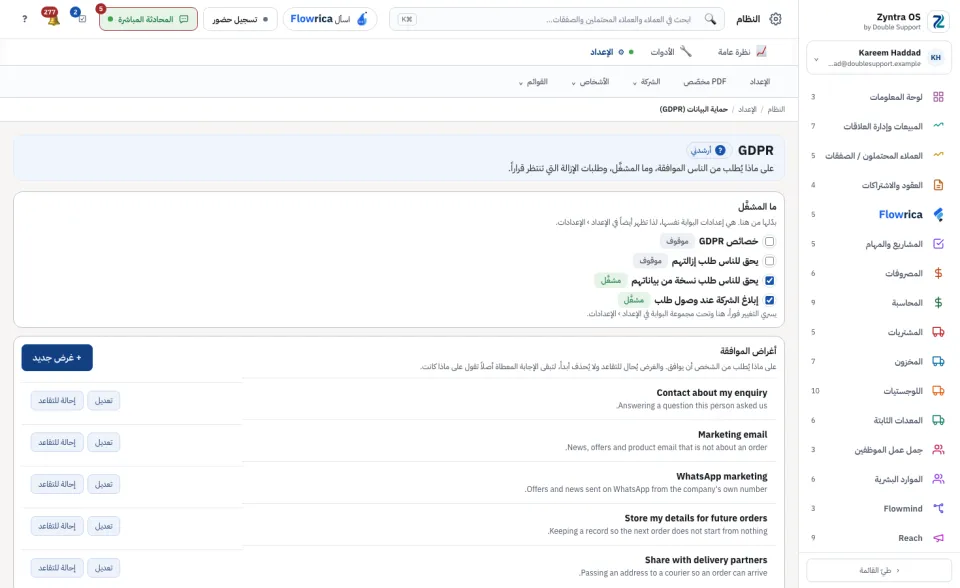
Task: Open Flowrica sidebar logo icon
Action: pyautogui.click(x=938, y=214)
